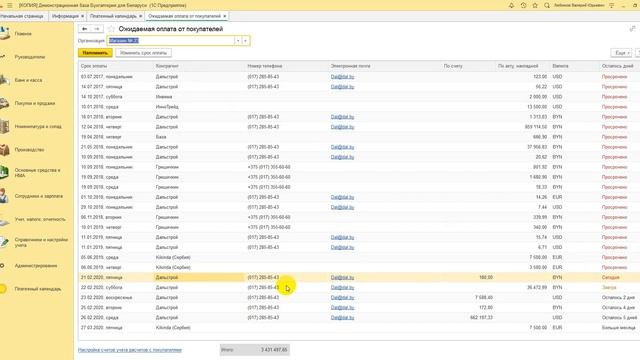Open the Сотрудники и зарплата section
Screen dimensions: 640x360
pyautogui.click(x=39, y=196)
